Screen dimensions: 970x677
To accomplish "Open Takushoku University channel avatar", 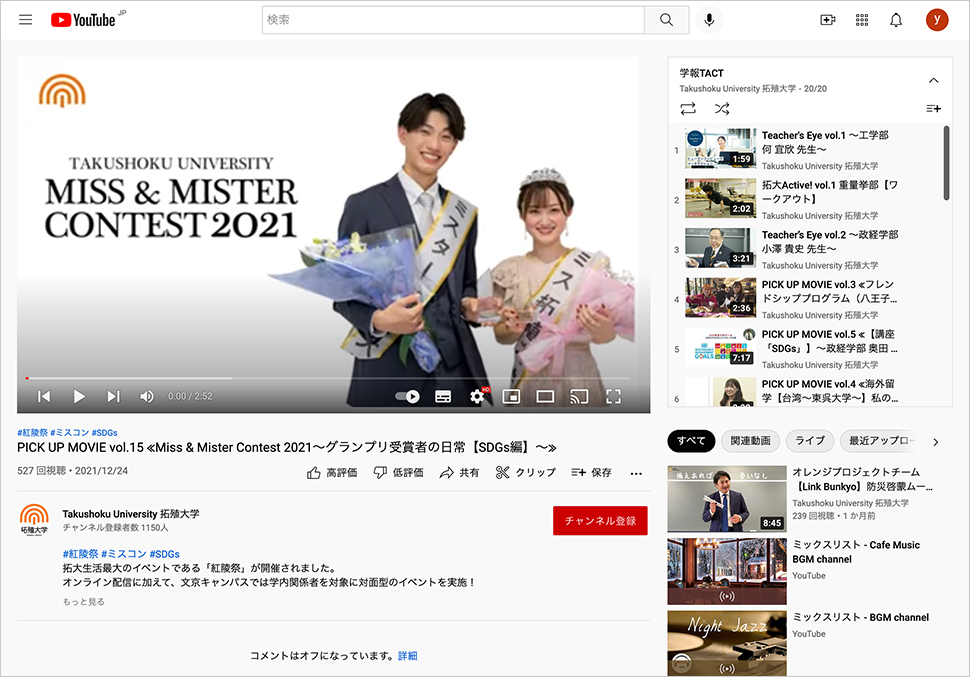I will 34,520.
